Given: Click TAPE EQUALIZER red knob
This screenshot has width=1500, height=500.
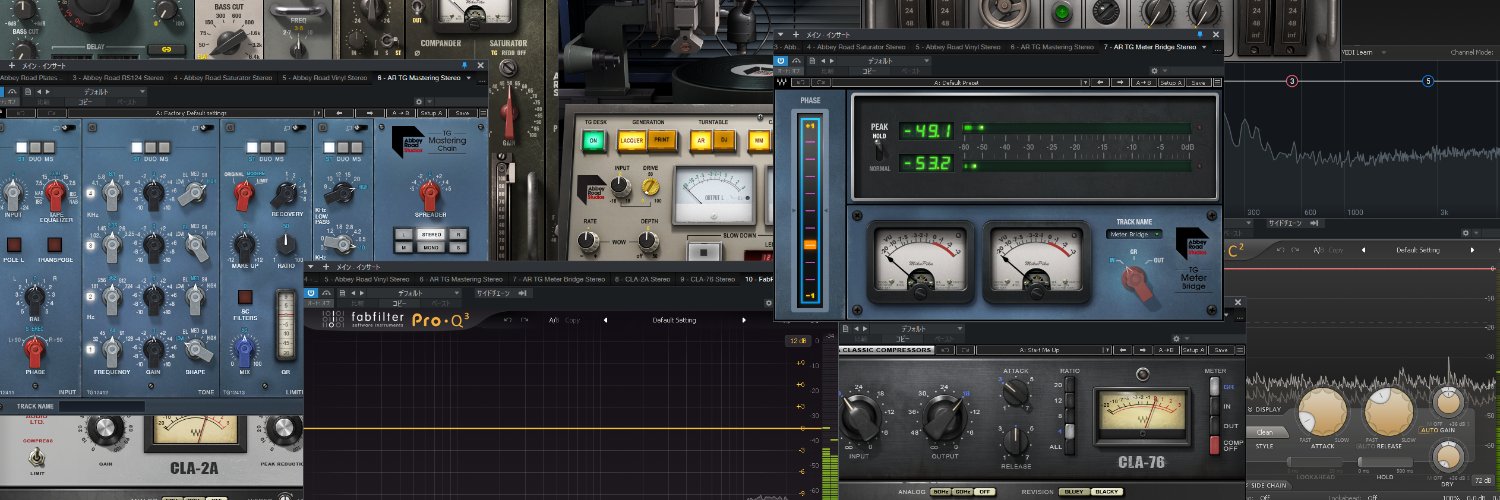Looking at the screenshot, I should coord(55,193).
